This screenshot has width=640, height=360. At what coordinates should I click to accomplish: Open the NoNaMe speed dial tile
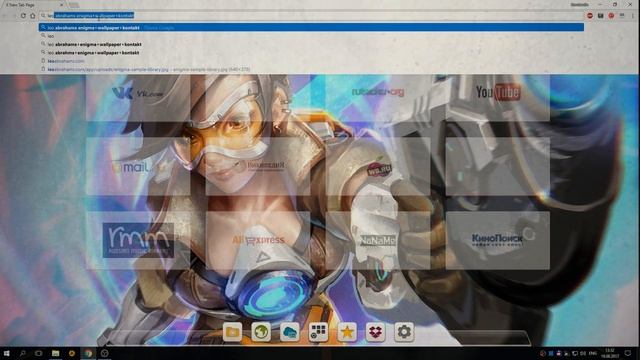pyautogui.click(x=378, y=240)
